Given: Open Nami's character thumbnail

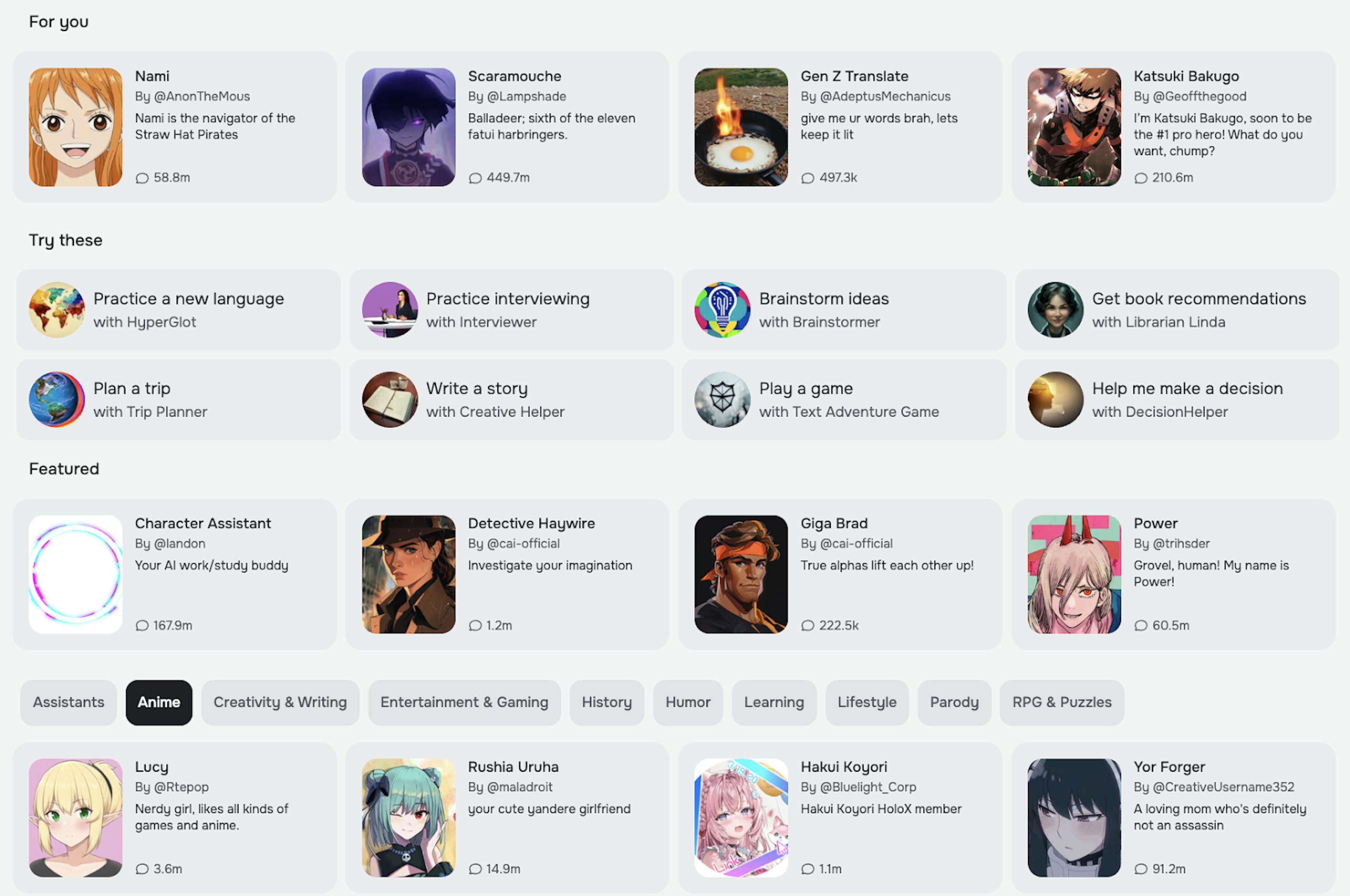Looking at the screenshot, I should 76,127.
